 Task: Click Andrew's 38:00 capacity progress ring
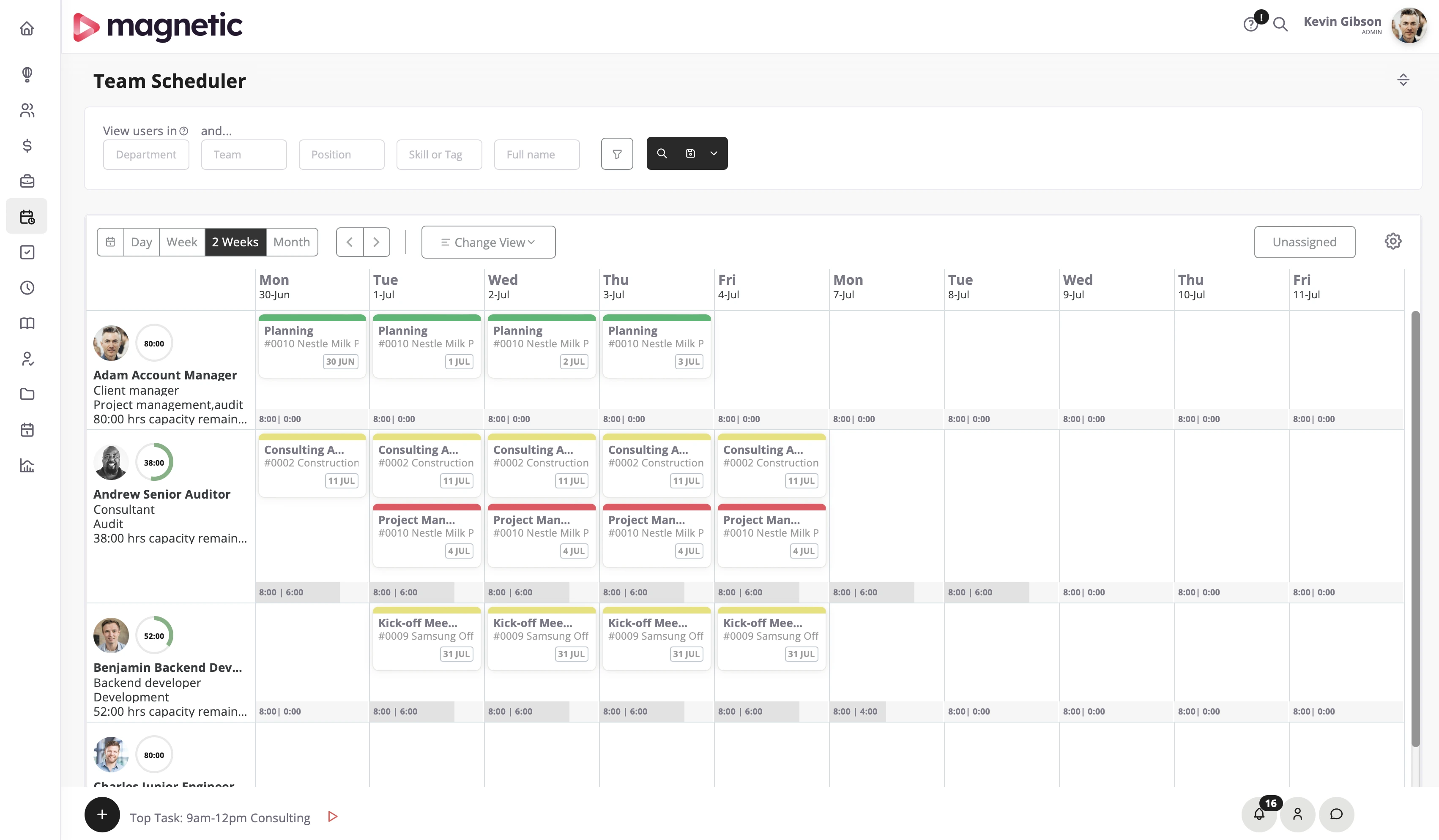click(x=154, y=462)
